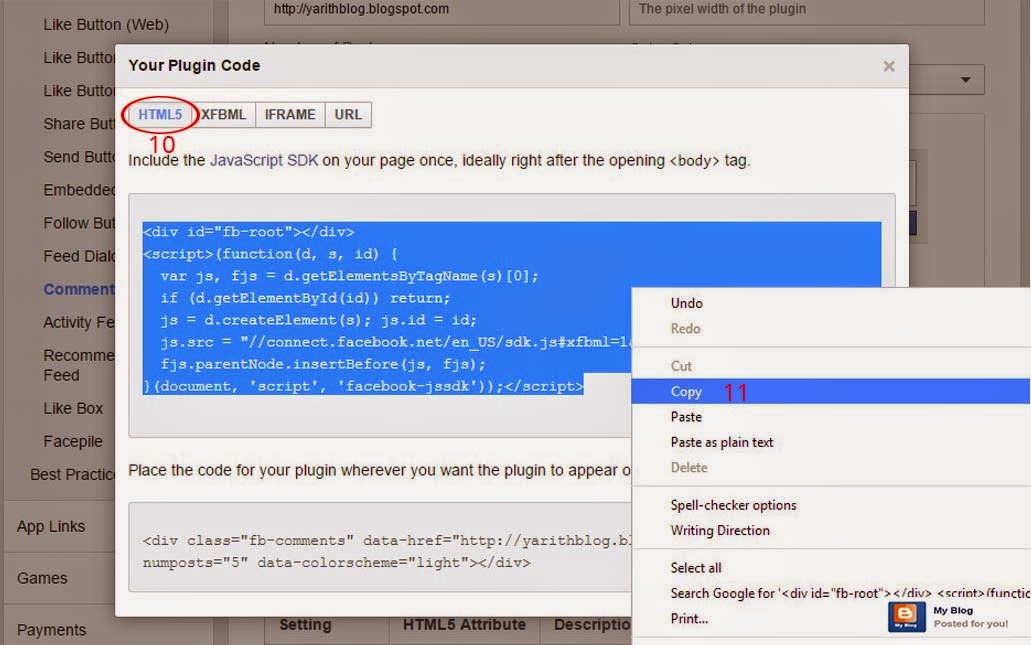The width and height of the screenshot is (1031, 645).
Task: Click the fb-root script code box
Action: 512,316
